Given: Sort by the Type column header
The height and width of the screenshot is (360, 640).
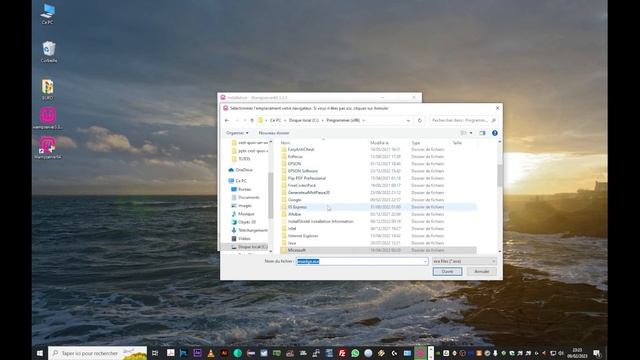Looking at the screenshot, I should point(416,143).
